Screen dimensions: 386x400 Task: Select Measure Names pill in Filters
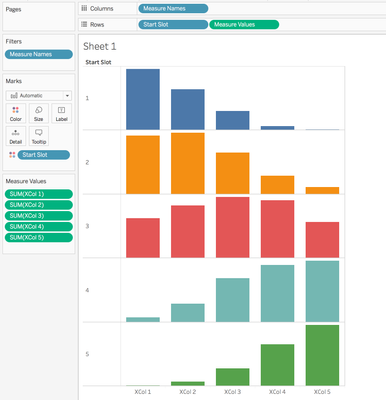point(39,54)
